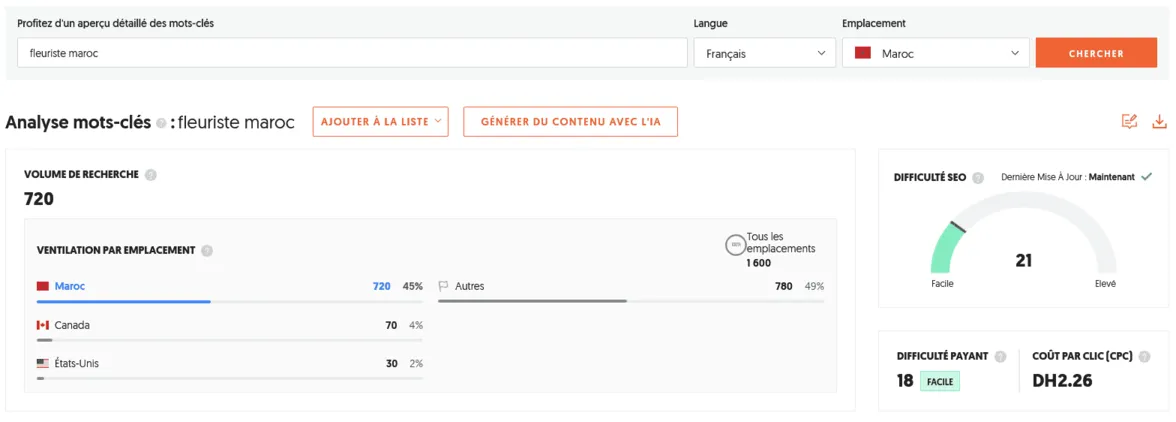Click the CHERCHER button
The image size is (1176, 422).
point(1096,53)
